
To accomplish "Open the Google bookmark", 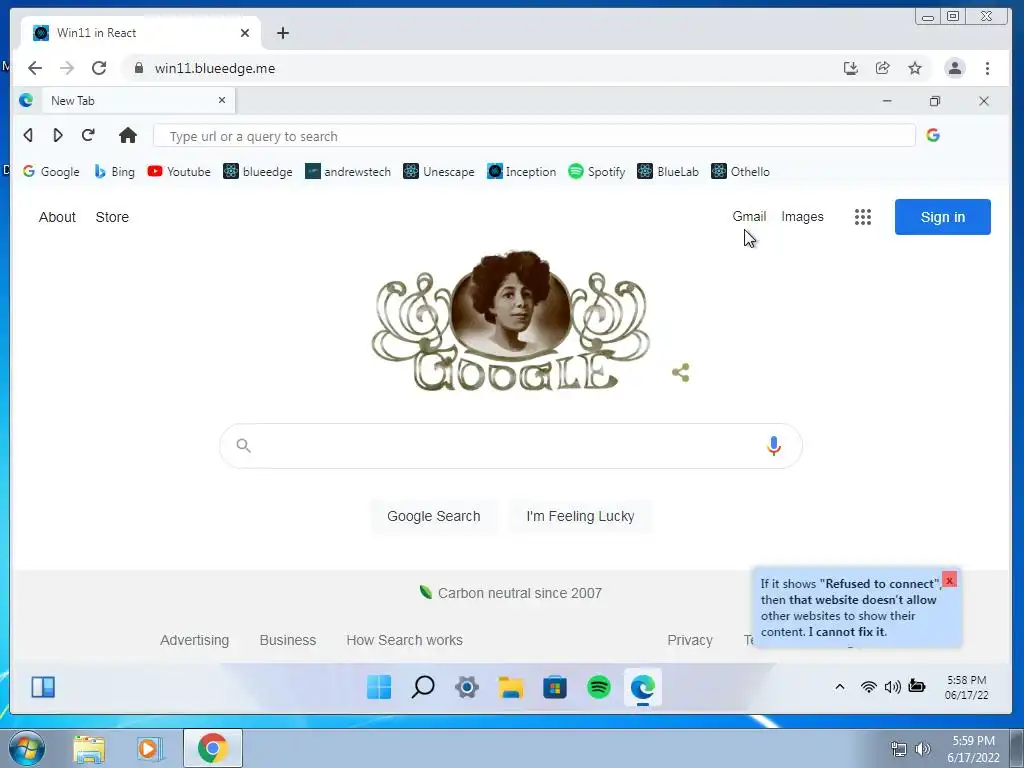I will [51, 172].
